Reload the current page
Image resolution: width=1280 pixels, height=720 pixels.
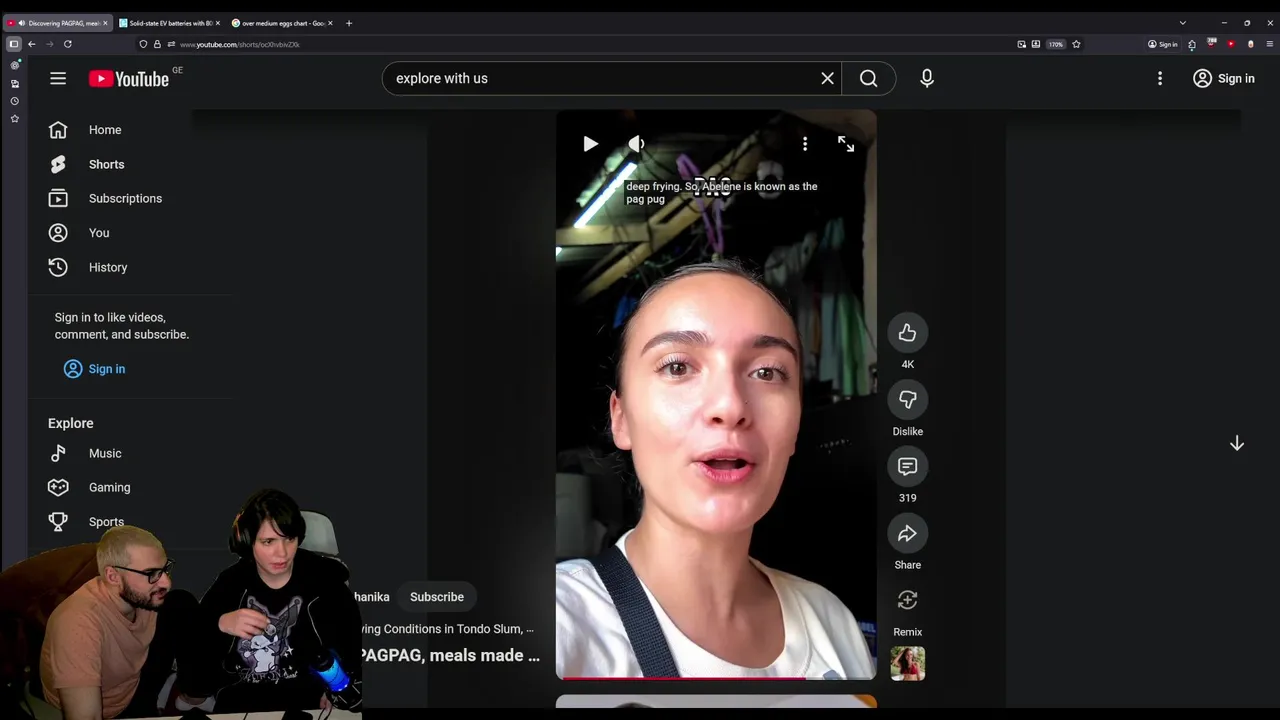click(x=68, y=44)
